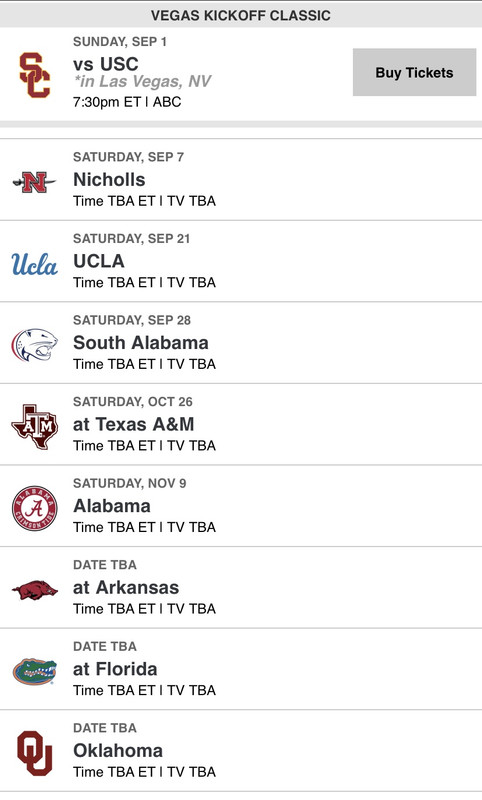Select the Oklahoma opponent name
Viewport: 482px width, 800px height.
pyautogui.click(x=118, y=751)
